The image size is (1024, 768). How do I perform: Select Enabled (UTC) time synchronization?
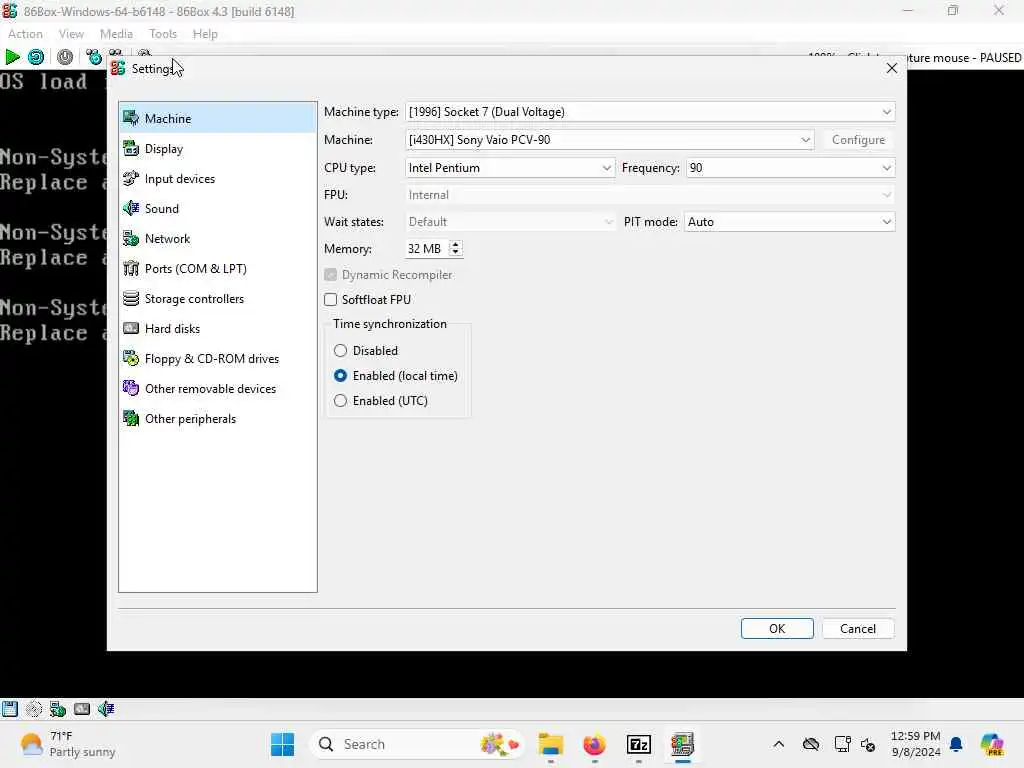[340, 400]
